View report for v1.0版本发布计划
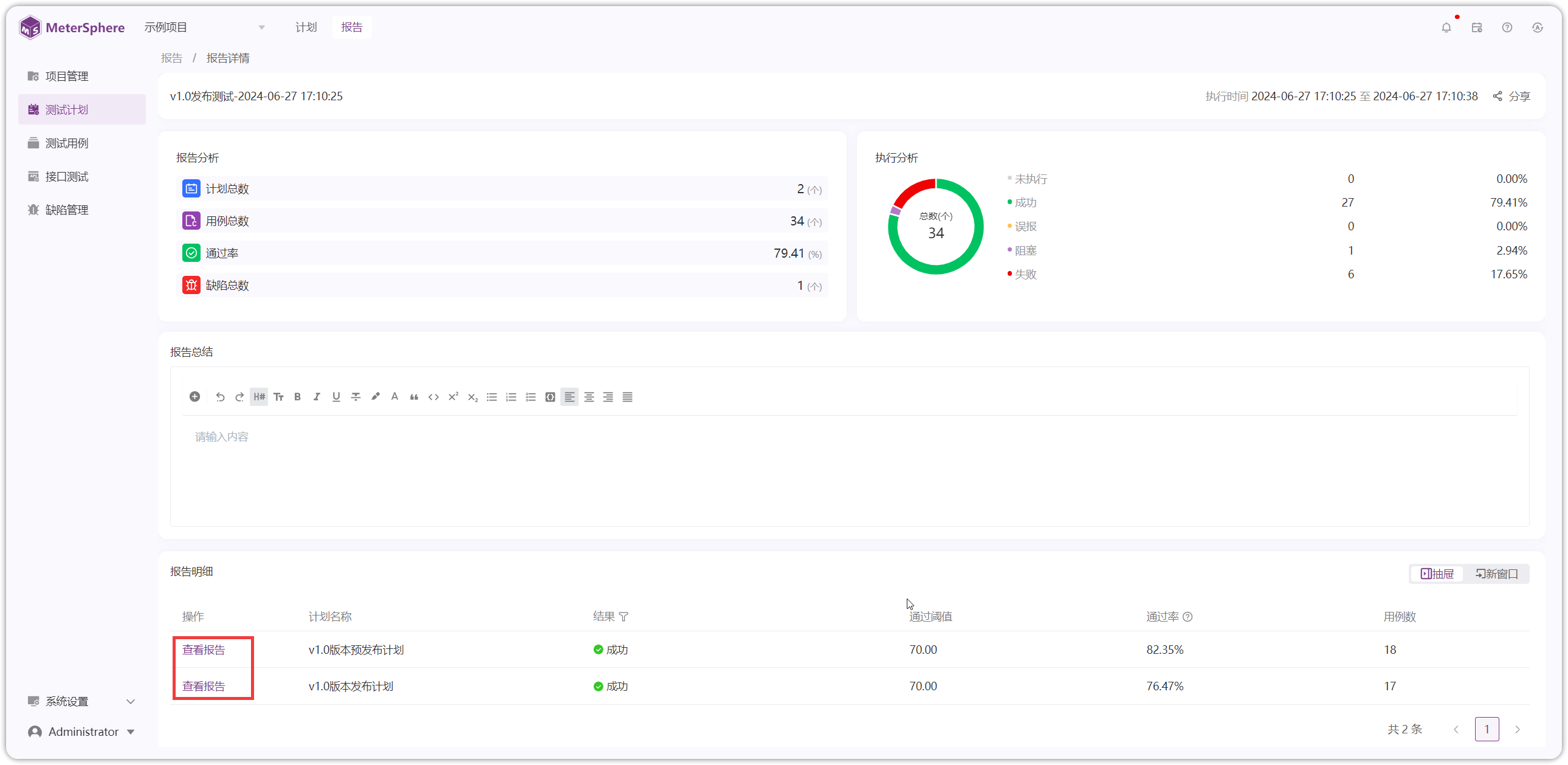 click(x=204, y=686)
